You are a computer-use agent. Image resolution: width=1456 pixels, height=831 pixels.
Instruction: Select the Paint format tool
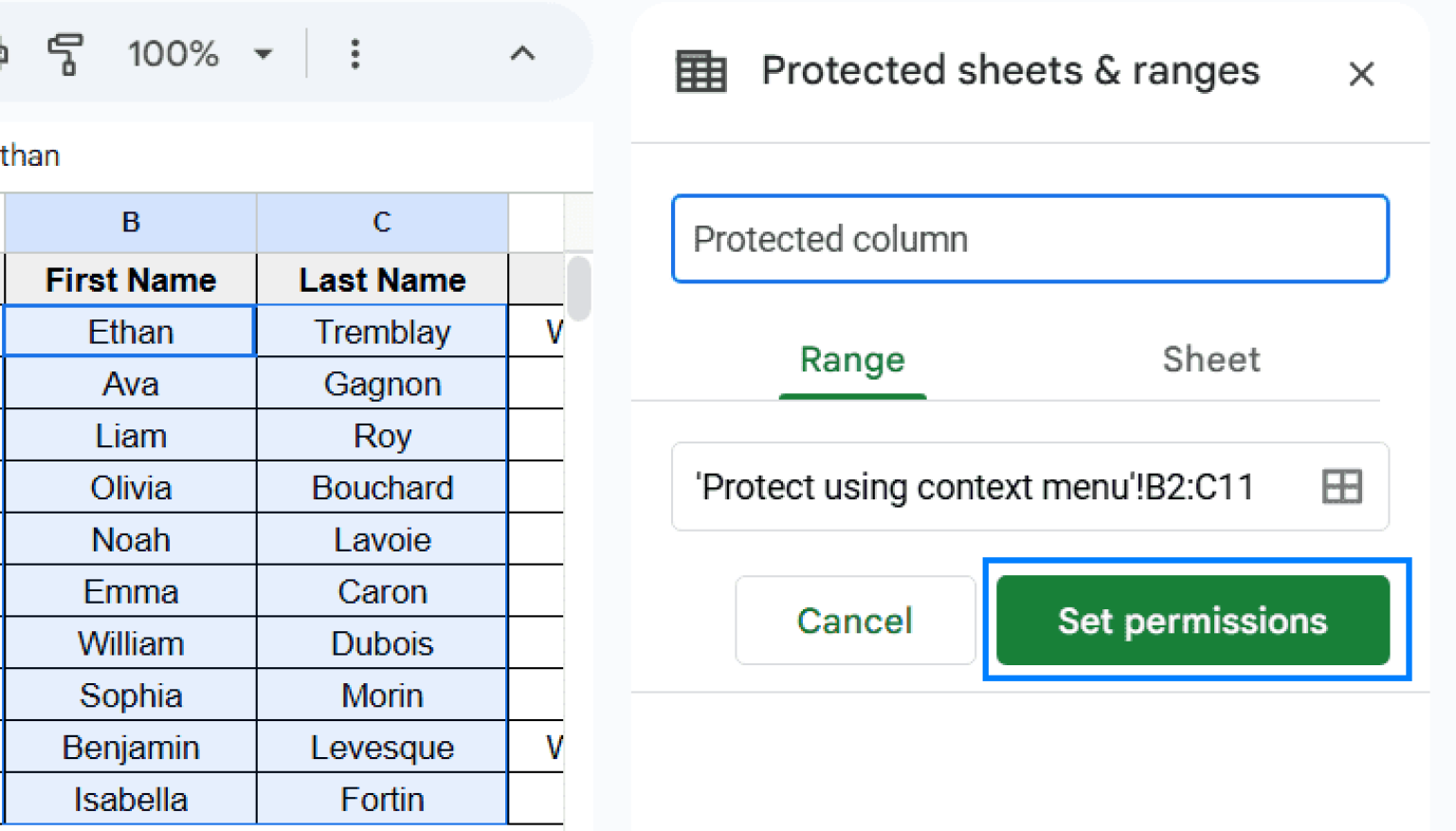point(65,54)
